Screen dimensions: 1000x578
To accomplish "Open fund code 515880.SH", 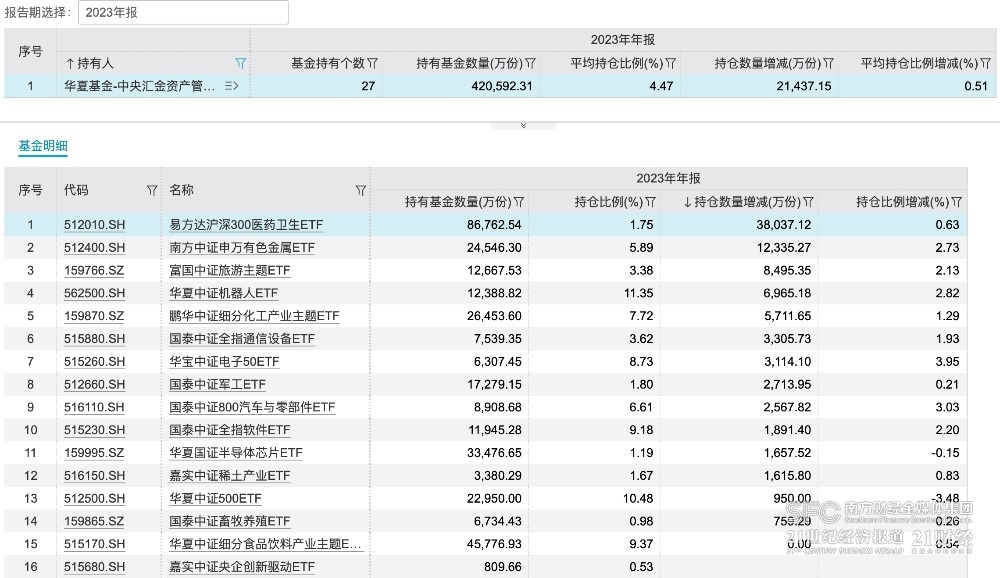I will click(94, 339).
